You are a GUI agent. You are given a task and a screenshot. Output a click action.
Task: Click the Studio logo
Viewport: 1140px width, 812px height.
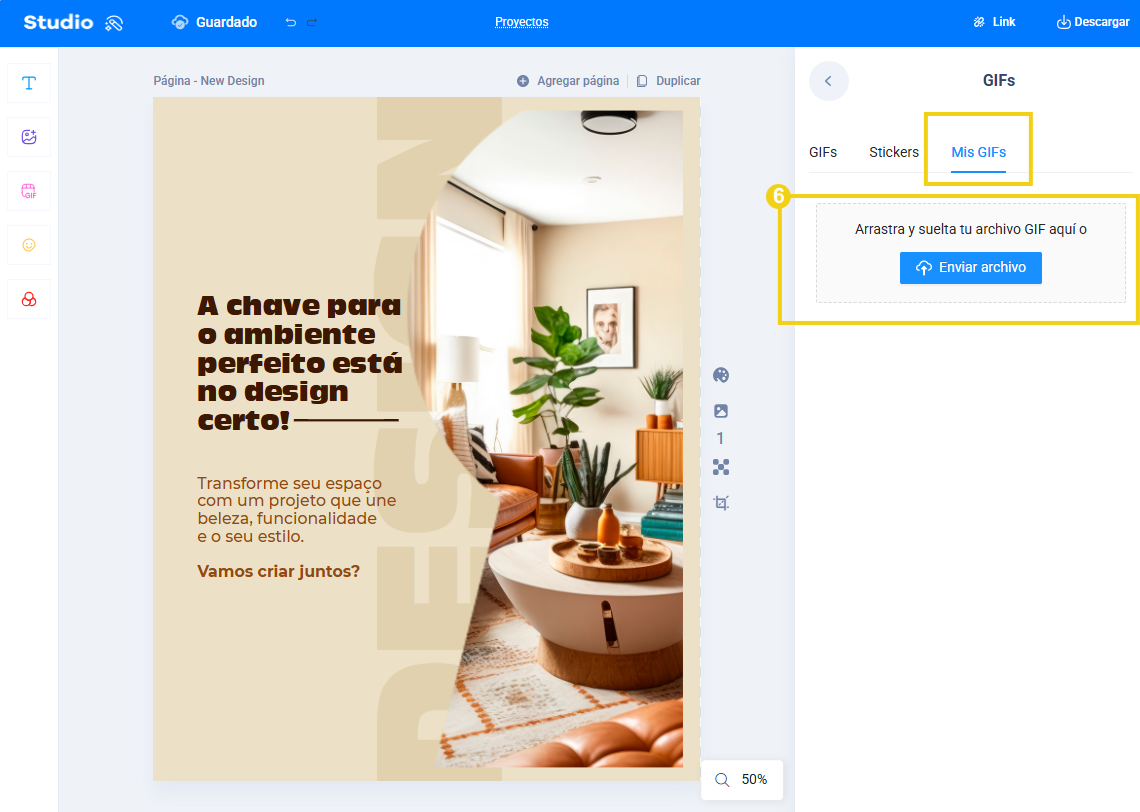coord(73,23)
